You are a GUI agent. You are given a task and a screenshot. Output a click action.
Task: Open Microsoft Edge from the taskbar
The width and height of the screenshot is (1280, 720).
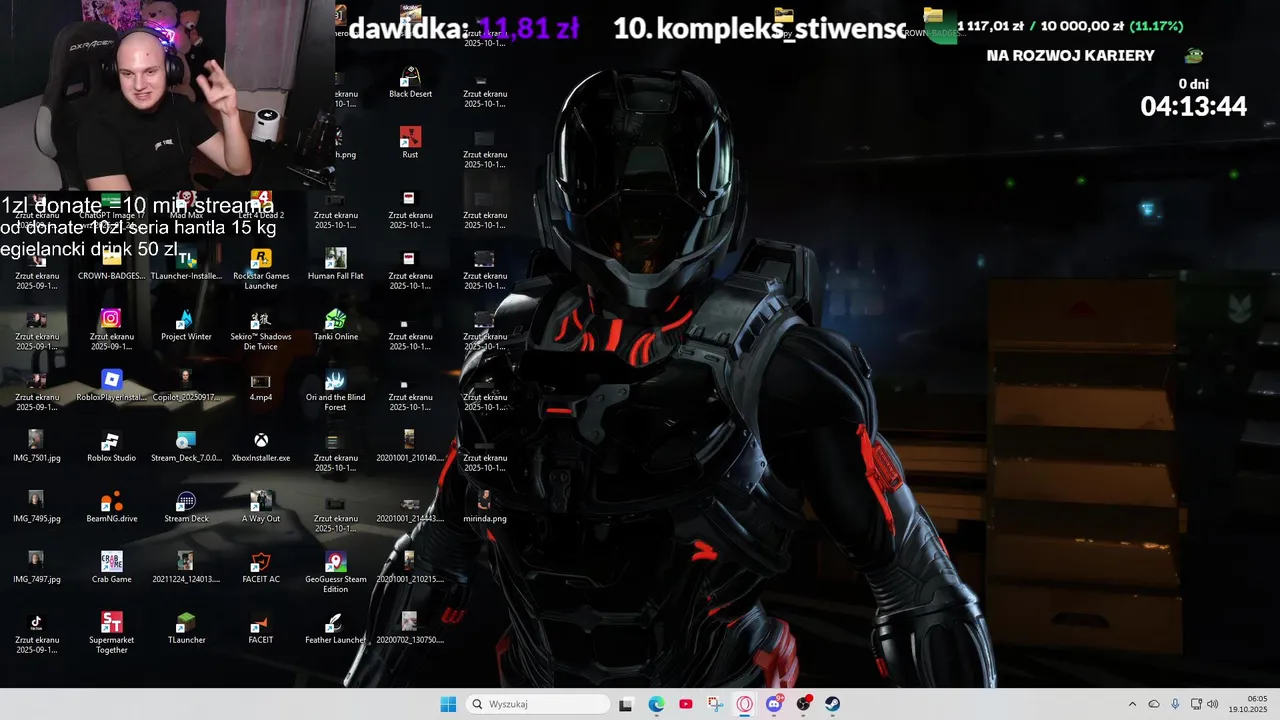[656, 704]
